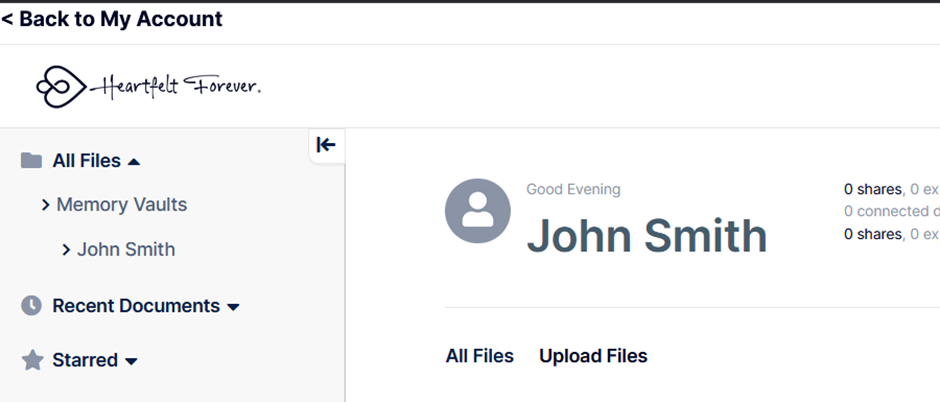Click the star icon next to Starred
The width and height of the screenshot is (940, 402).
(32, 360)
